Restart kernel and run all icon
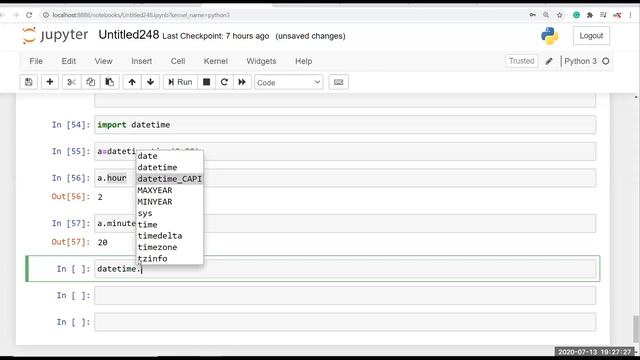The image size is (640, 360). (x=242, y=82)
